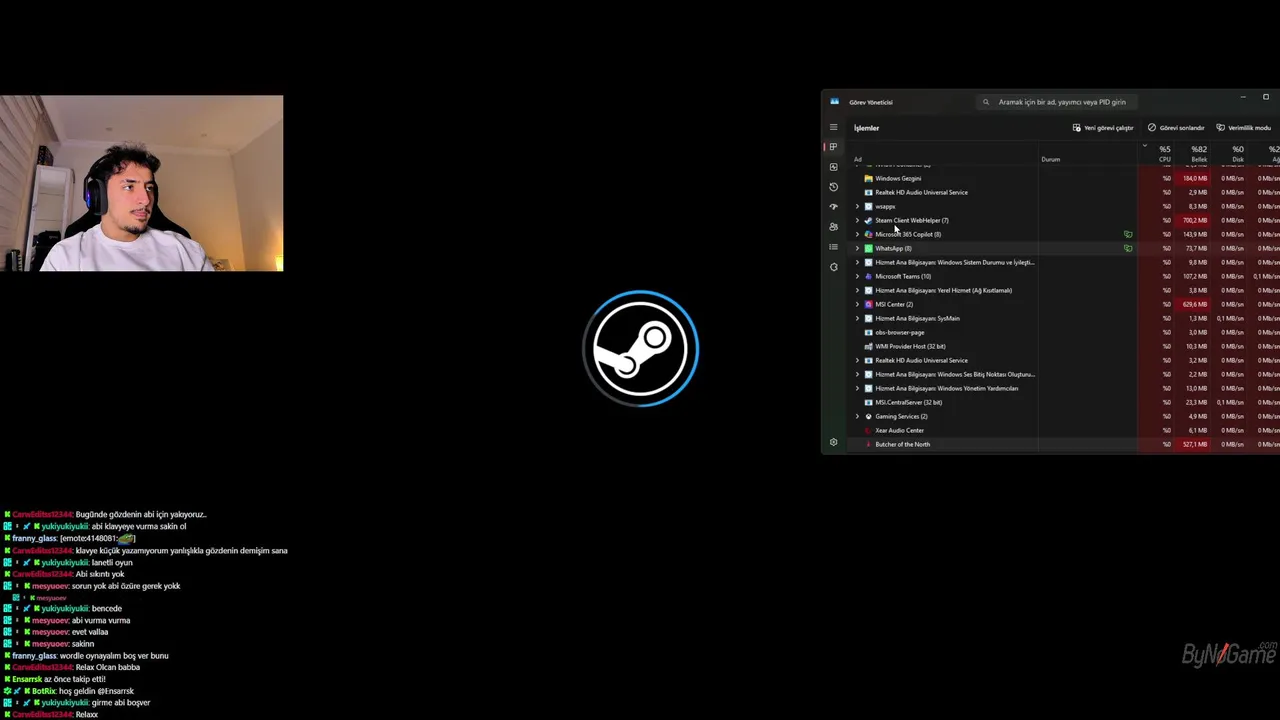Screen dimensions: 1280x720
Task: Expand the MSI Center (2) group
Action: [x=857, y=304]
